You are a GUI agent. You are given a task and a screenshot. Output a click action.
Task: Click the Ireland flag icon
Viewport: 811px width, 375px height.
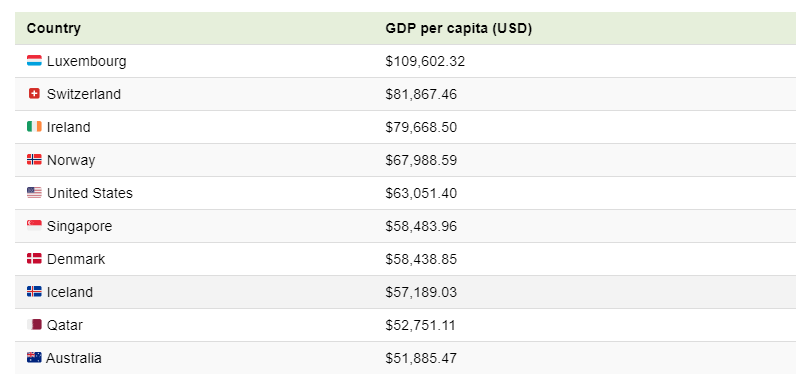coord(34,127)
